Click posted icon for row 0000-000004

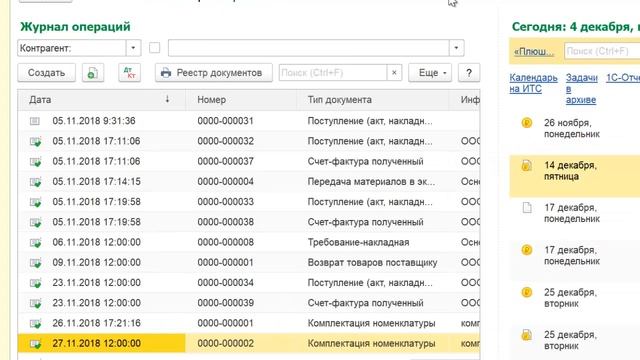pyautogui.click(x=36, y=182)
